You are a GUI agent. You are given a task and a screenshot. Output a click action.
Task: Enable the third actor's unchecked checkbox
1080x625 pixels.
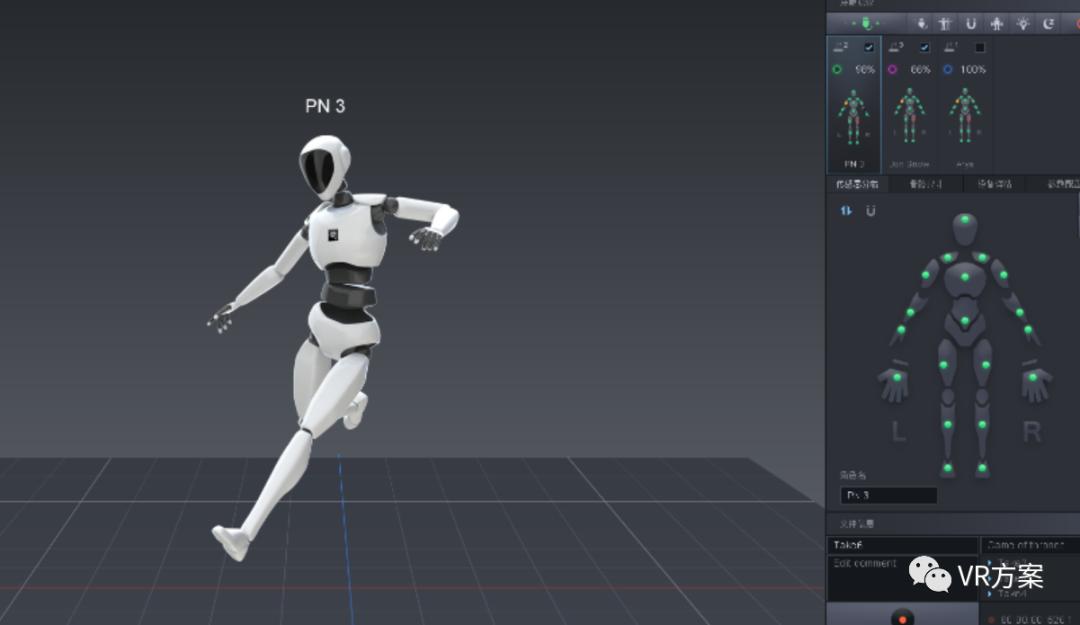980,47
